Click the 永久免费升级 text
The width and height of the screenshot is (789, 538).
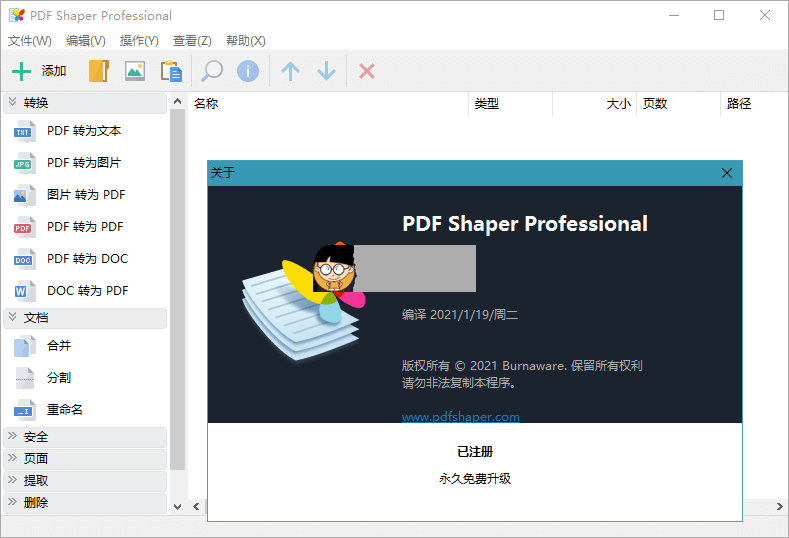[x=475, y=479]
